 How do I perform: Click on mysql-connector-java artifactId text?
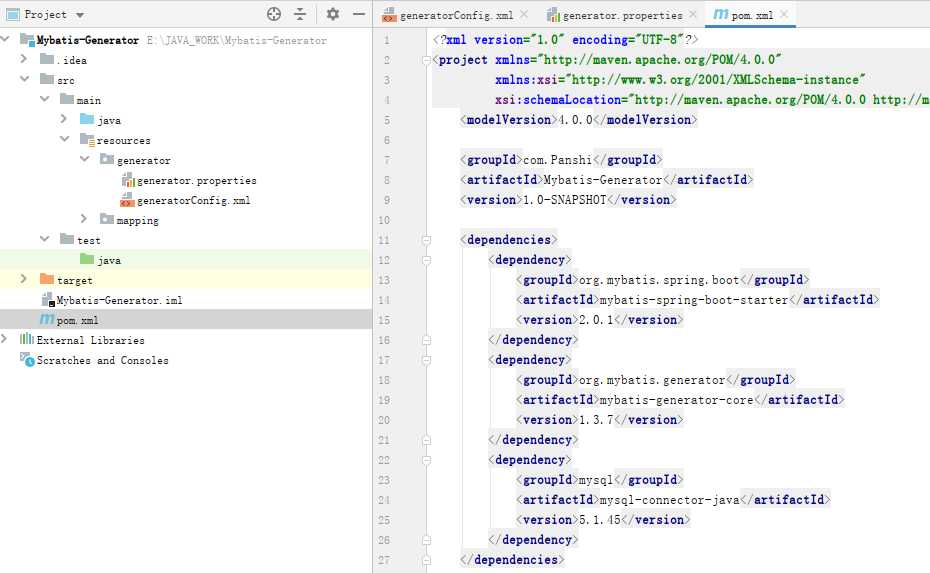(x=670, y=500)
